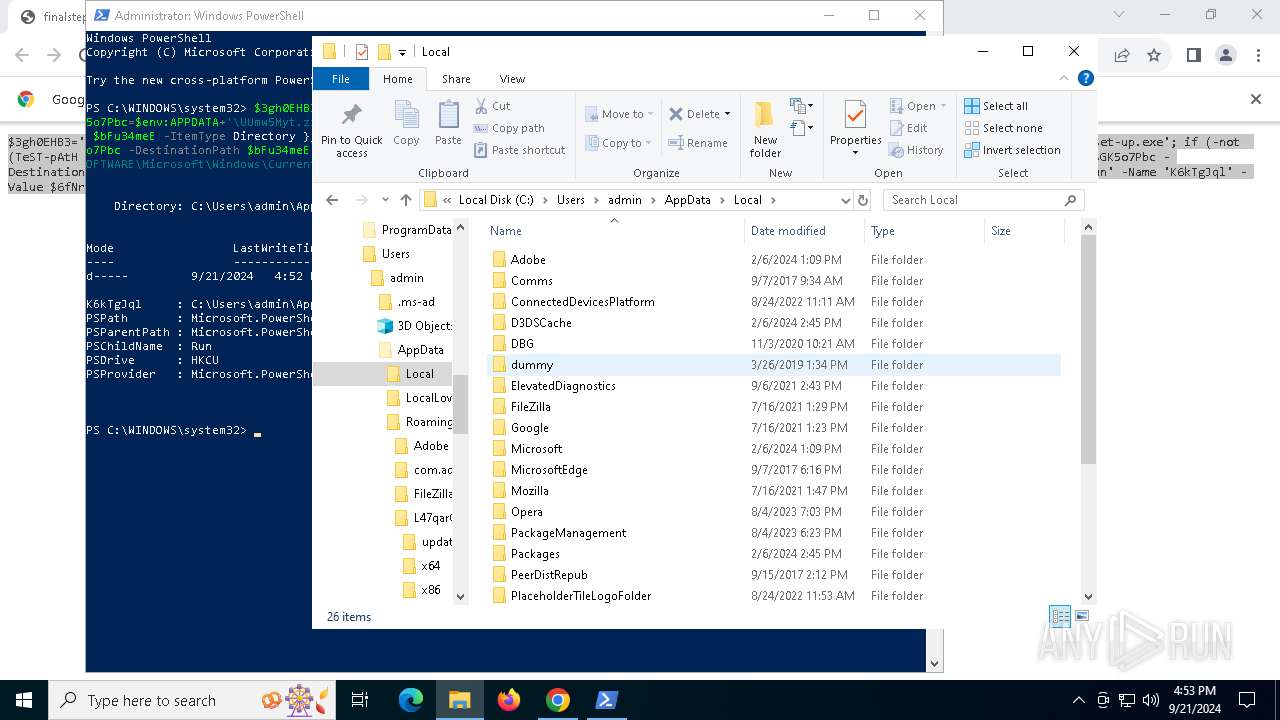This screenshot has width=1280, height=720.
Task: Open the address bar history dropdown
Action: pos(845,200)
